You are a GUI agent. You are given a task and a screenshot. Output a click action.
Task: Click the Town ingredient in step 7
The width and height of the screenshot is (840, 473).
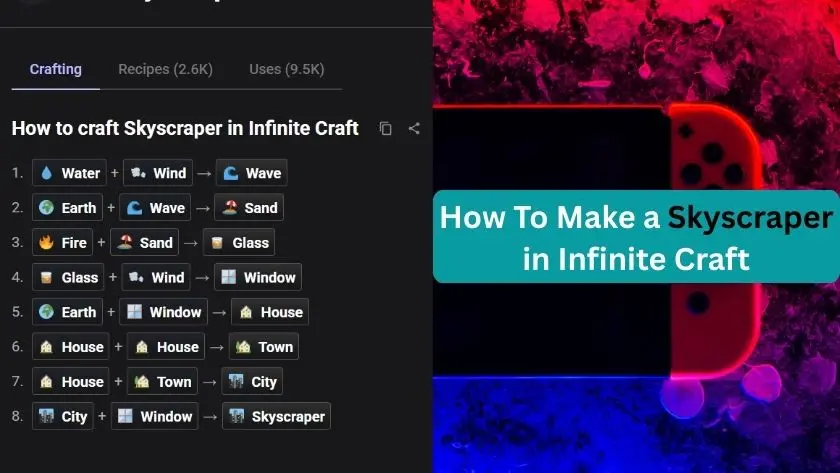(162, 381)
